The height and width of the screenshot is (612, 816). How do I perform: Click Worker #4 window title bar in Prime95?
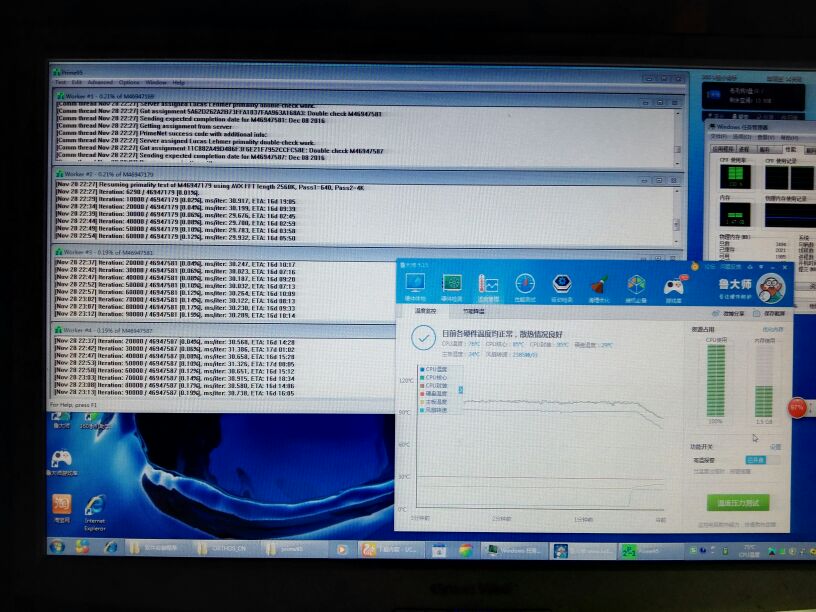click(x=224, y=330)
